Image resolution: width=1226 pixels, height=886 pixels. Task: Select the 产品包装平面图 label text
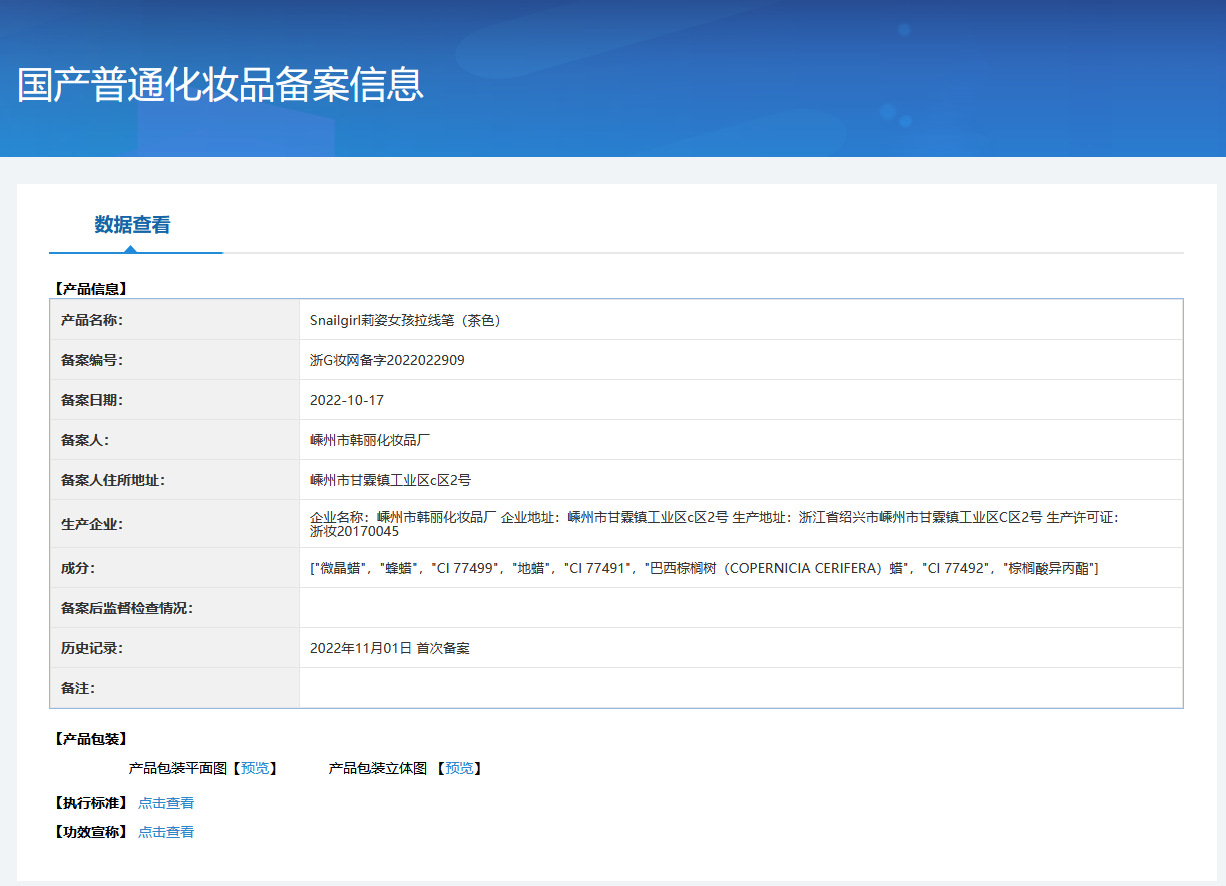[x=178, y=768]
